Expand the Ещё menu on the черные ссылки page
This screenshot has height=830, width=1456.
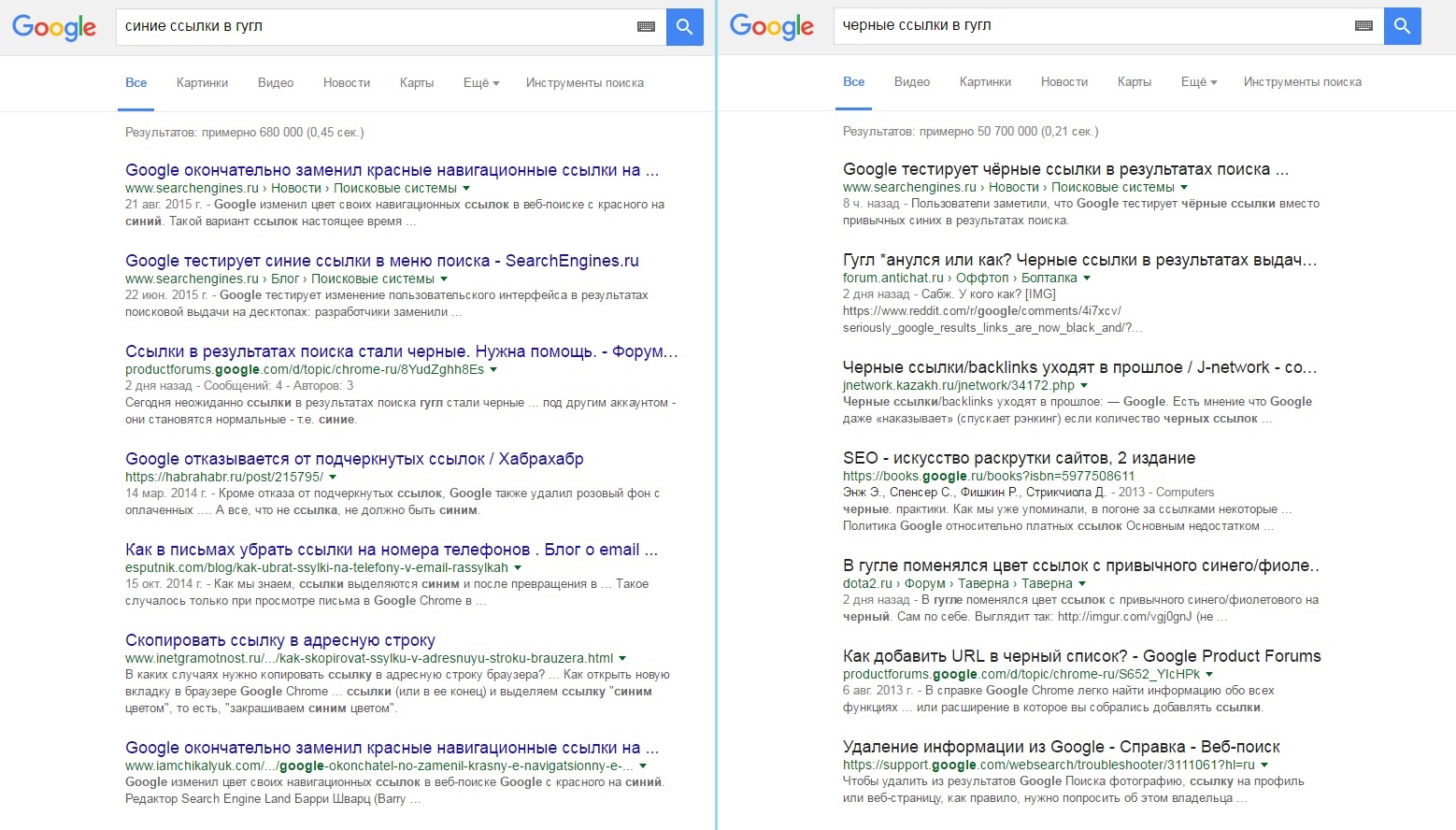point(1199,82)
